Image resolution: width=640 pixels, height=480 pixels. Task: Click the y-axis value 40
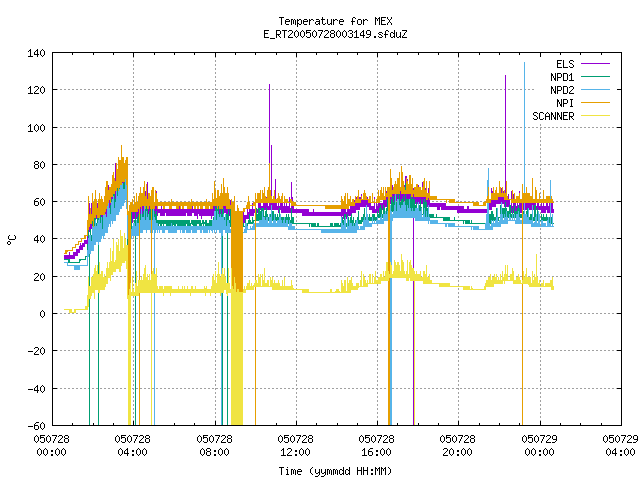coord(39,239)
